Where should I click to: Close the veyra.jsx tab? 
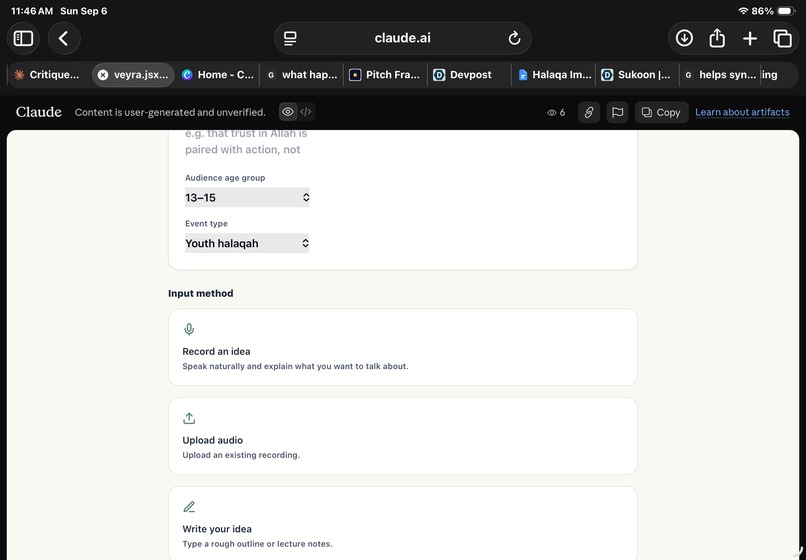[103, 75]
